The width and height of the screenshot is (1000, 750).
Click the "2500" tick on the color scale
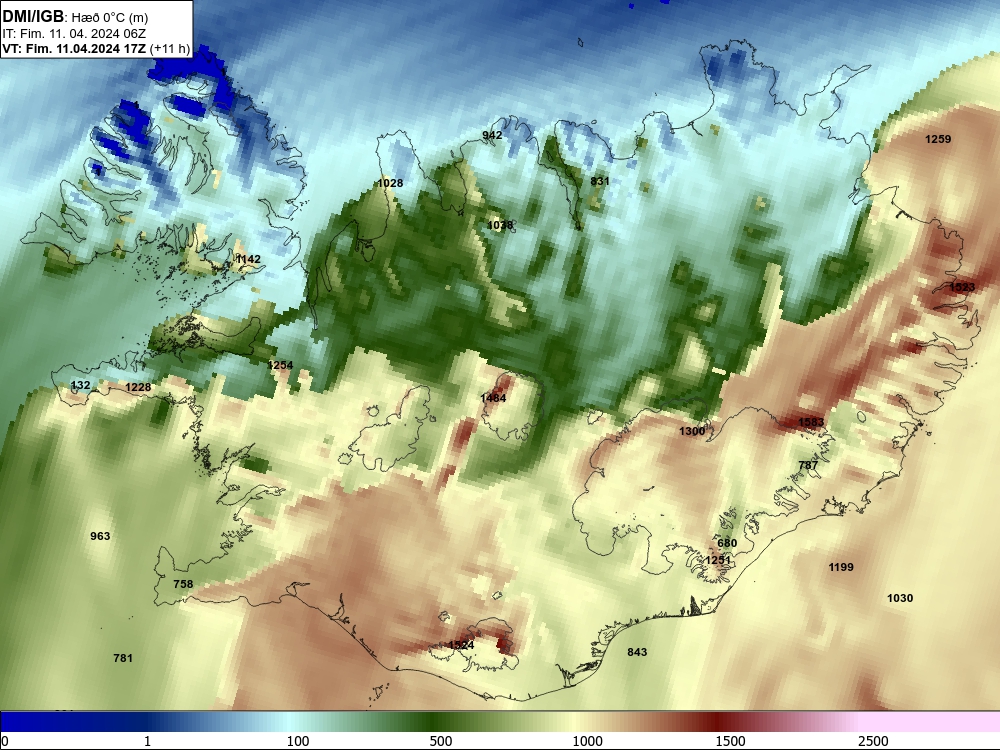coord(873,741)
